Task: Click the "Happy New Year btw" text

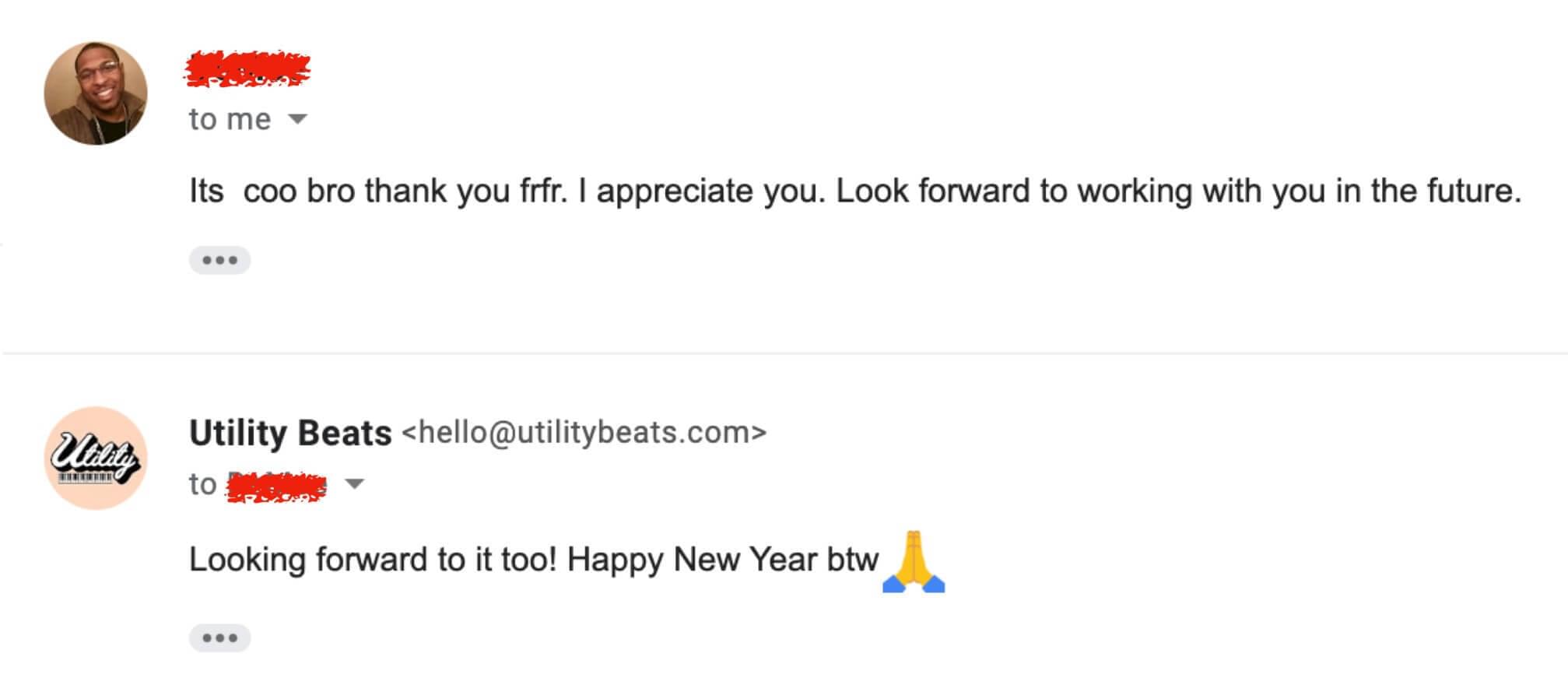Action: tap(722, 560)
